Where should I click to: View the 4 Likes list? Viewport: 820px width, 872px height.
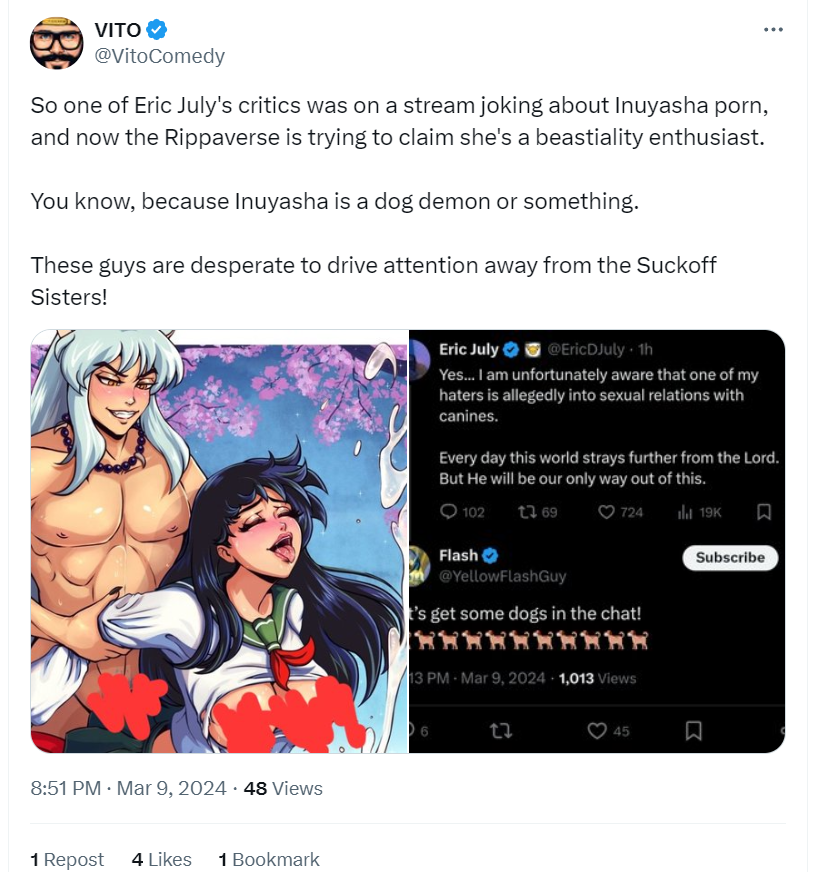click(x=161, y=859)
